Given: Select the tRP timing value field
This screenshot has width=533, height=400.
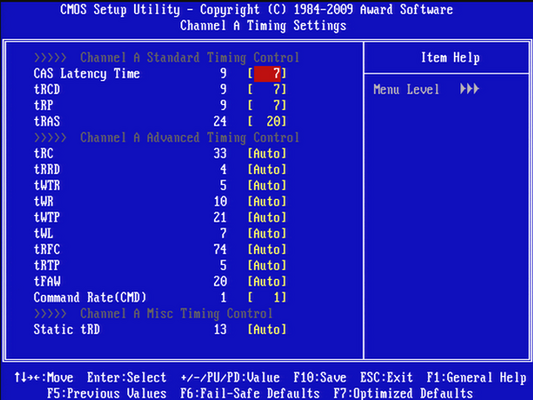Looking at the screenshot, I should (x=267, y=105).
